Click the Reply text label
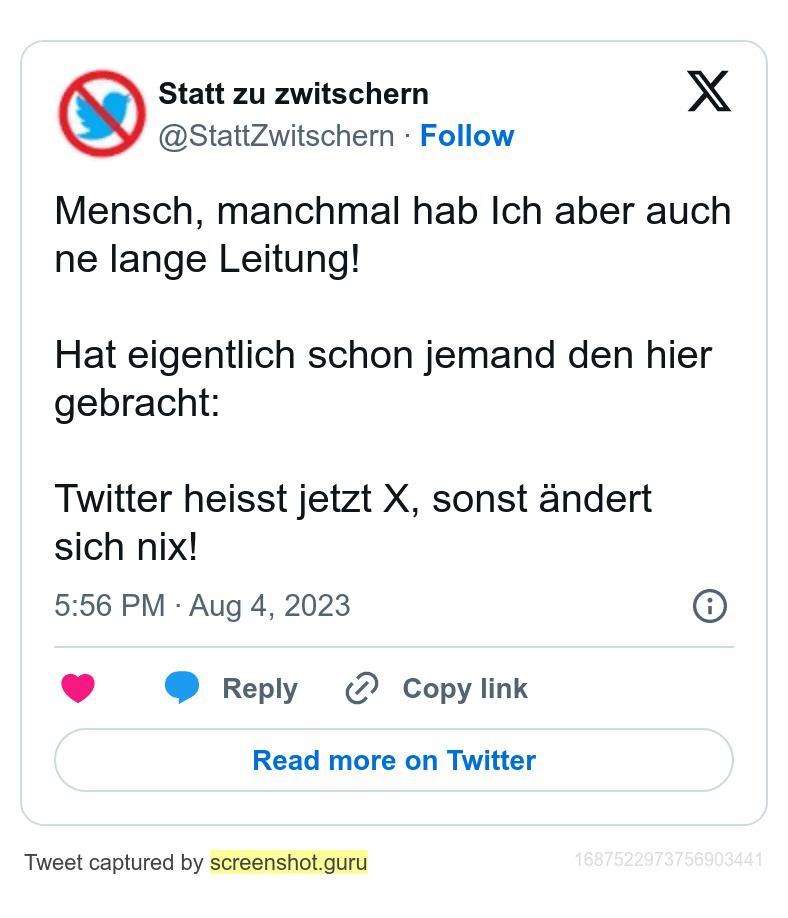 coord(260,688)
